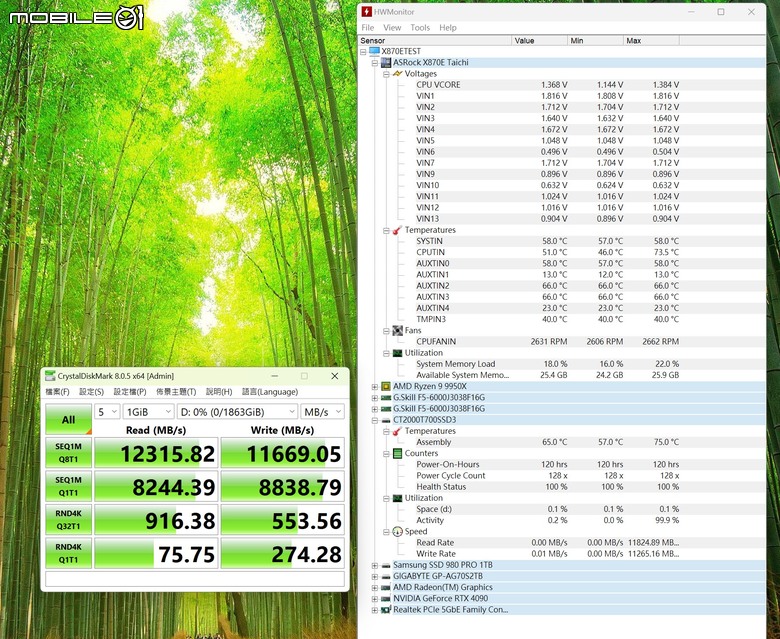Viewport: 780px width, 639px height.
Task: Click the 11669.05 SEQ1M Q8T1 write result
Action: click(283, 453)
